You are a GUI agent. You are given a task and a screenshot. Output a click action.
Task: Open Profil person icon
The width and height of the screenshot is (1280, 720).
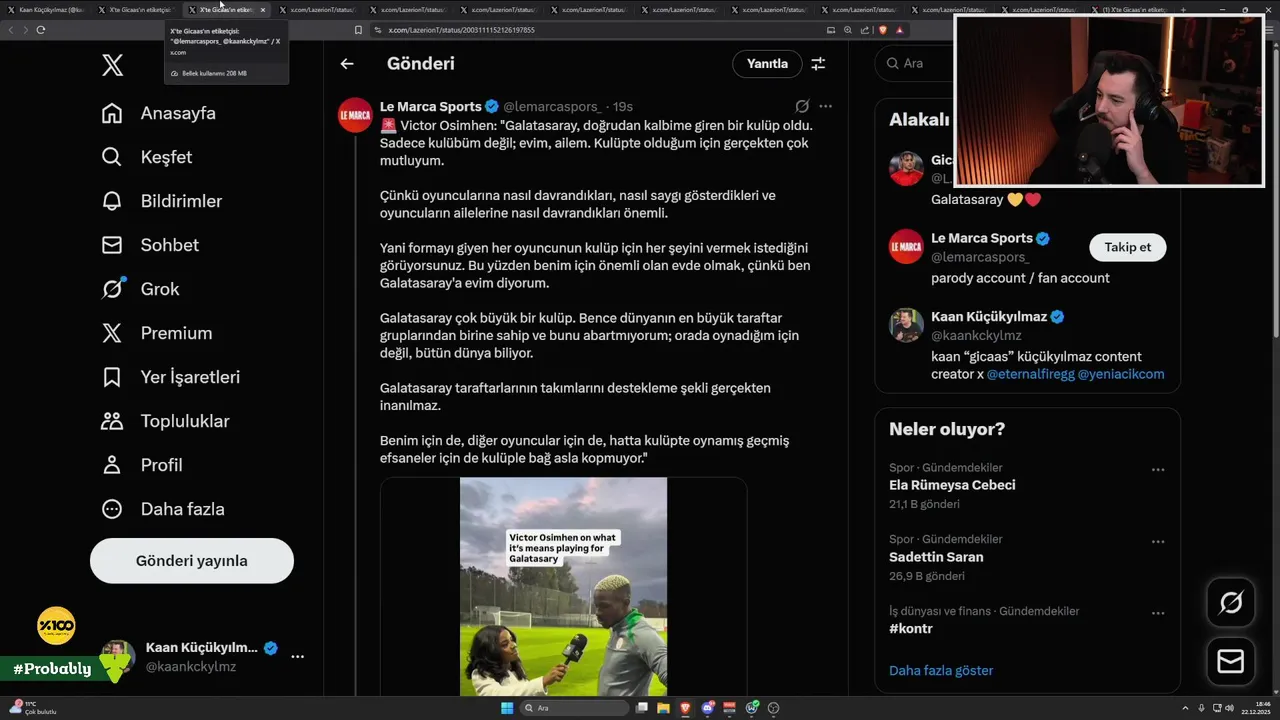pyautogui.click(x=112, y=465)
